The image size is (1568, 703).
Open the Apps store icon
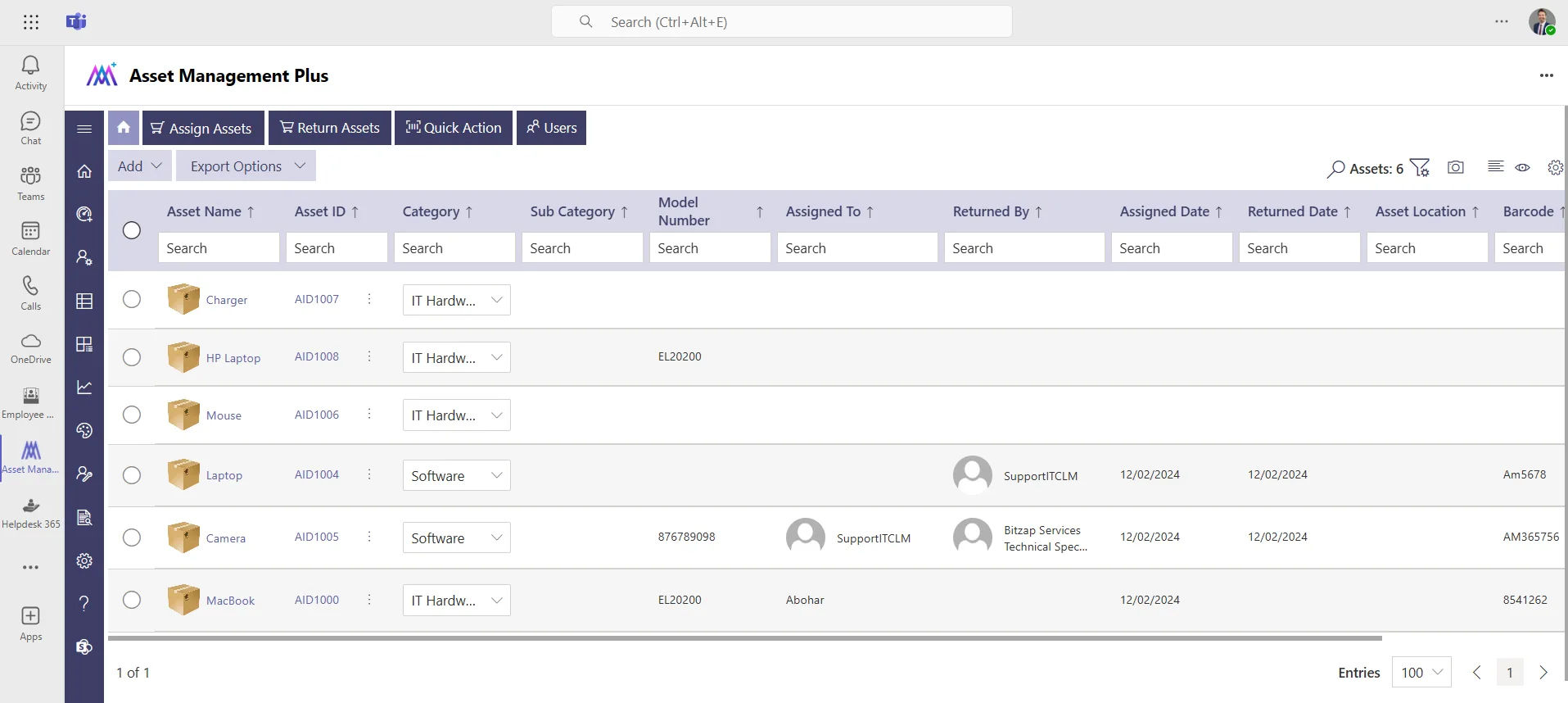click(x=31, y=624)
